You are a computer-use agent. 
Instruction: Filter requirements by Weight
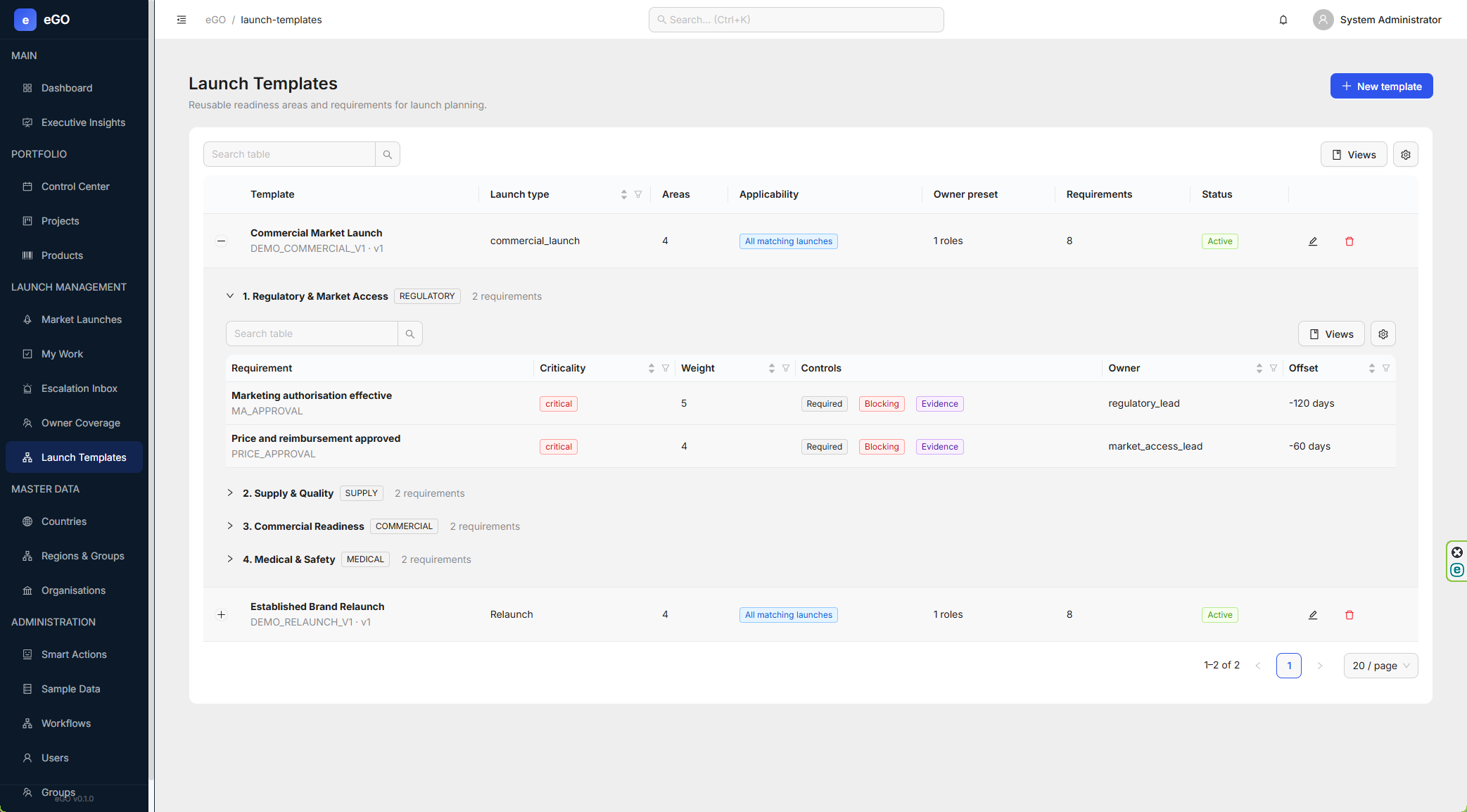tap(786, 368)
